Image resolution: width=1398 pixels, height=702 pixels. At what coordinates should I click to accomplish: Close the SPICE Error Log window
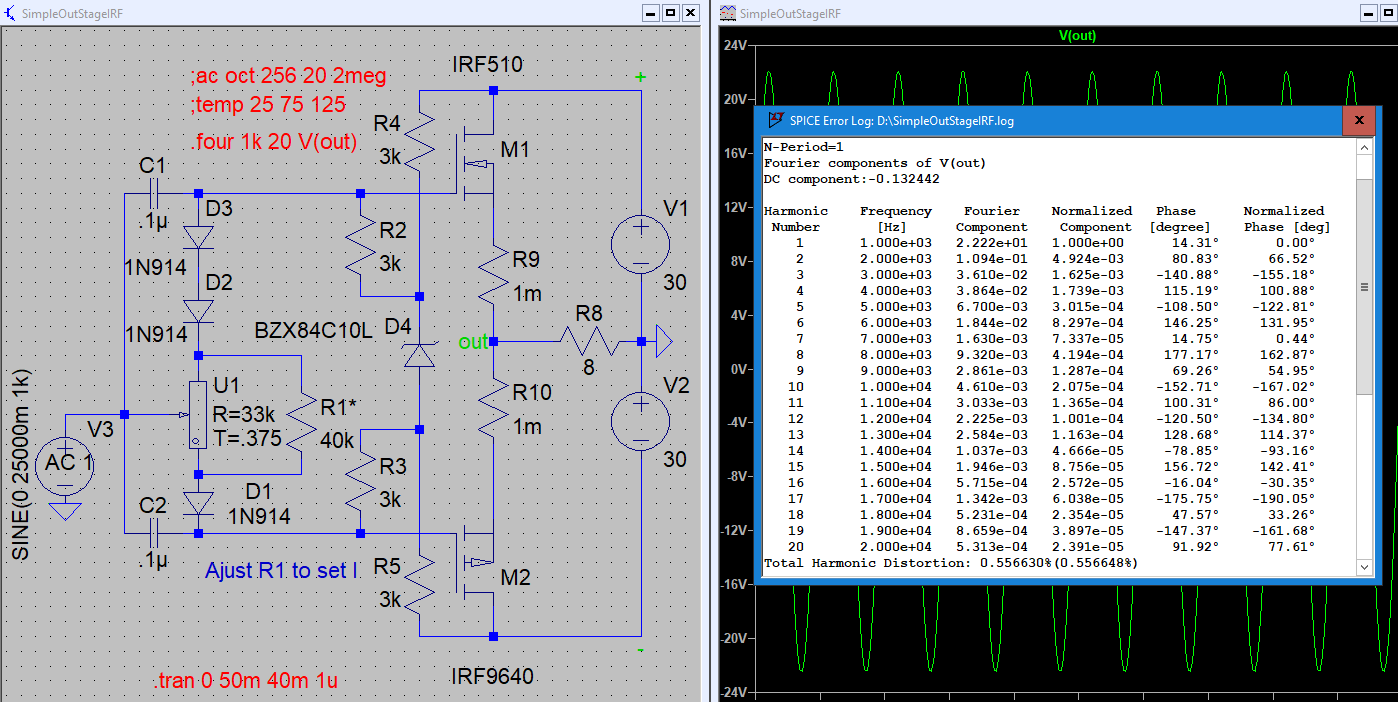click(1358, 121)
